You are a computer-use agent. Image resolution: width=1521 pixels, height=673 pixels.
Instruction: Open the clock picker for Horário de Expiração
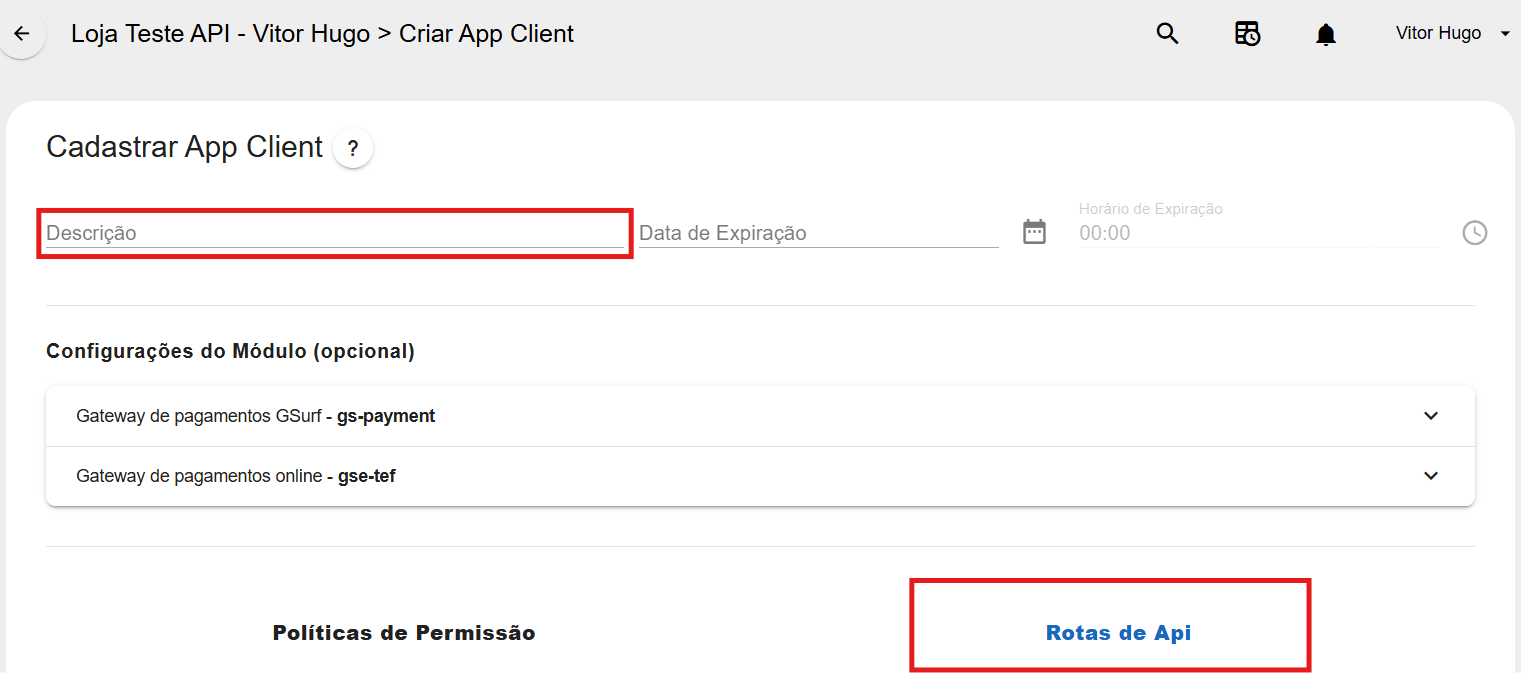pyautogui.click(x=1474, y=233)
